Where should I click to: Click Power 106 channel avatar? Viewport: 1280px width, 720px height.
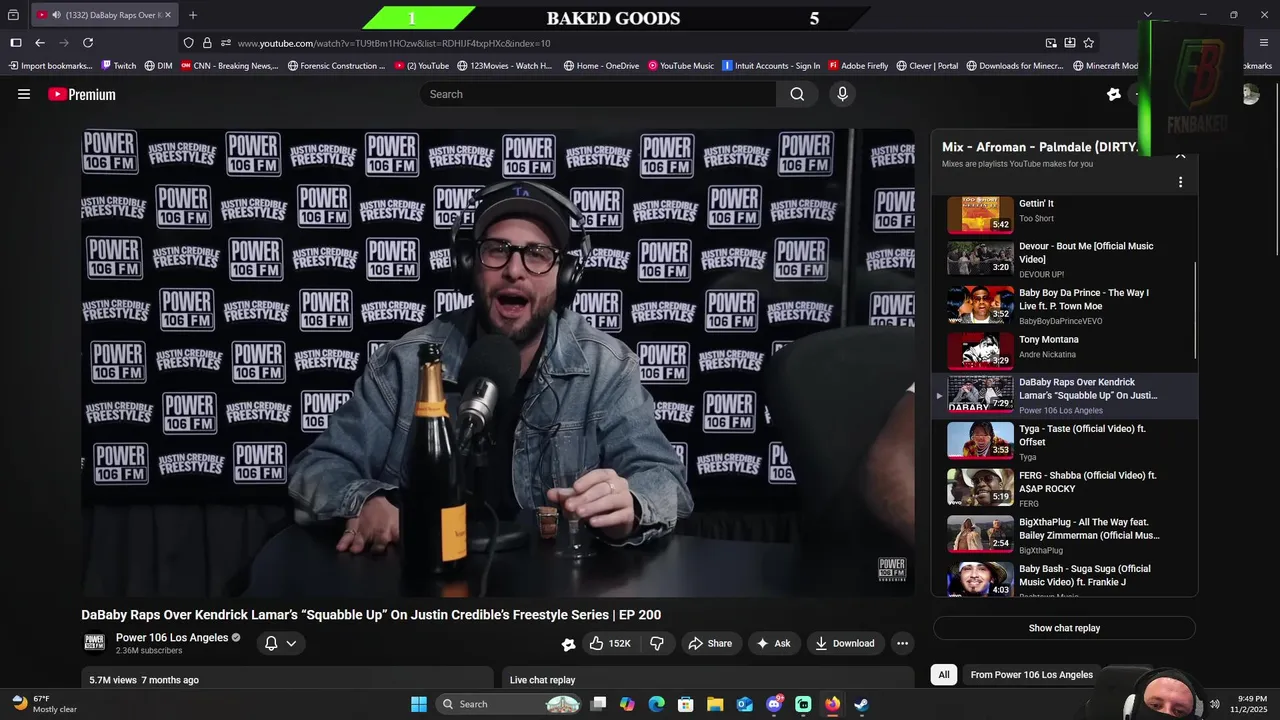coord(94,642)
